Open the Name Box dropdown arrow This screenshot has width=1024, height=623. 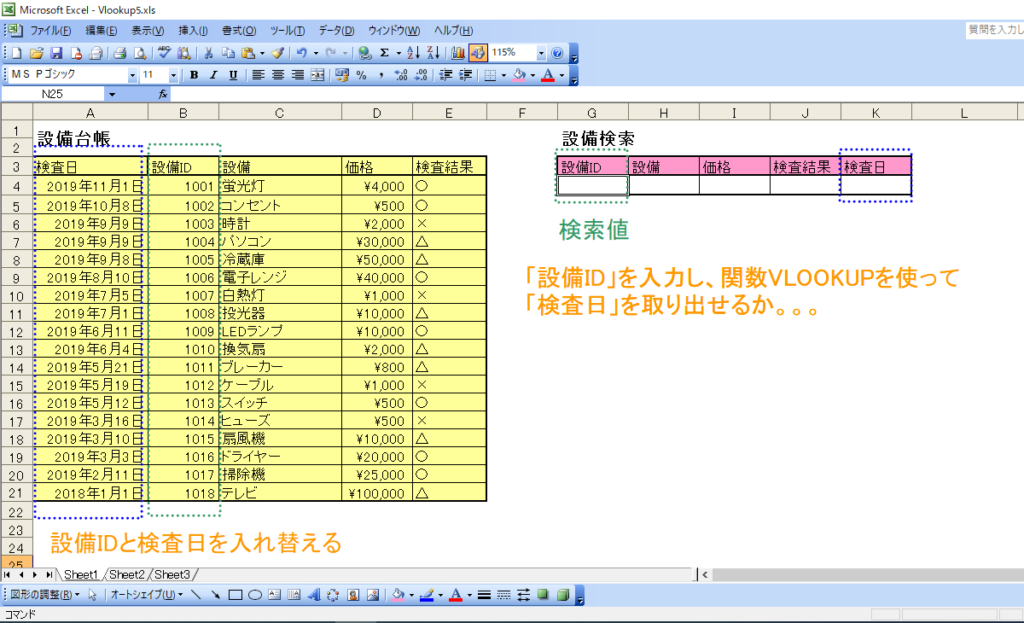pyautogui.click(x=112, y=94)
